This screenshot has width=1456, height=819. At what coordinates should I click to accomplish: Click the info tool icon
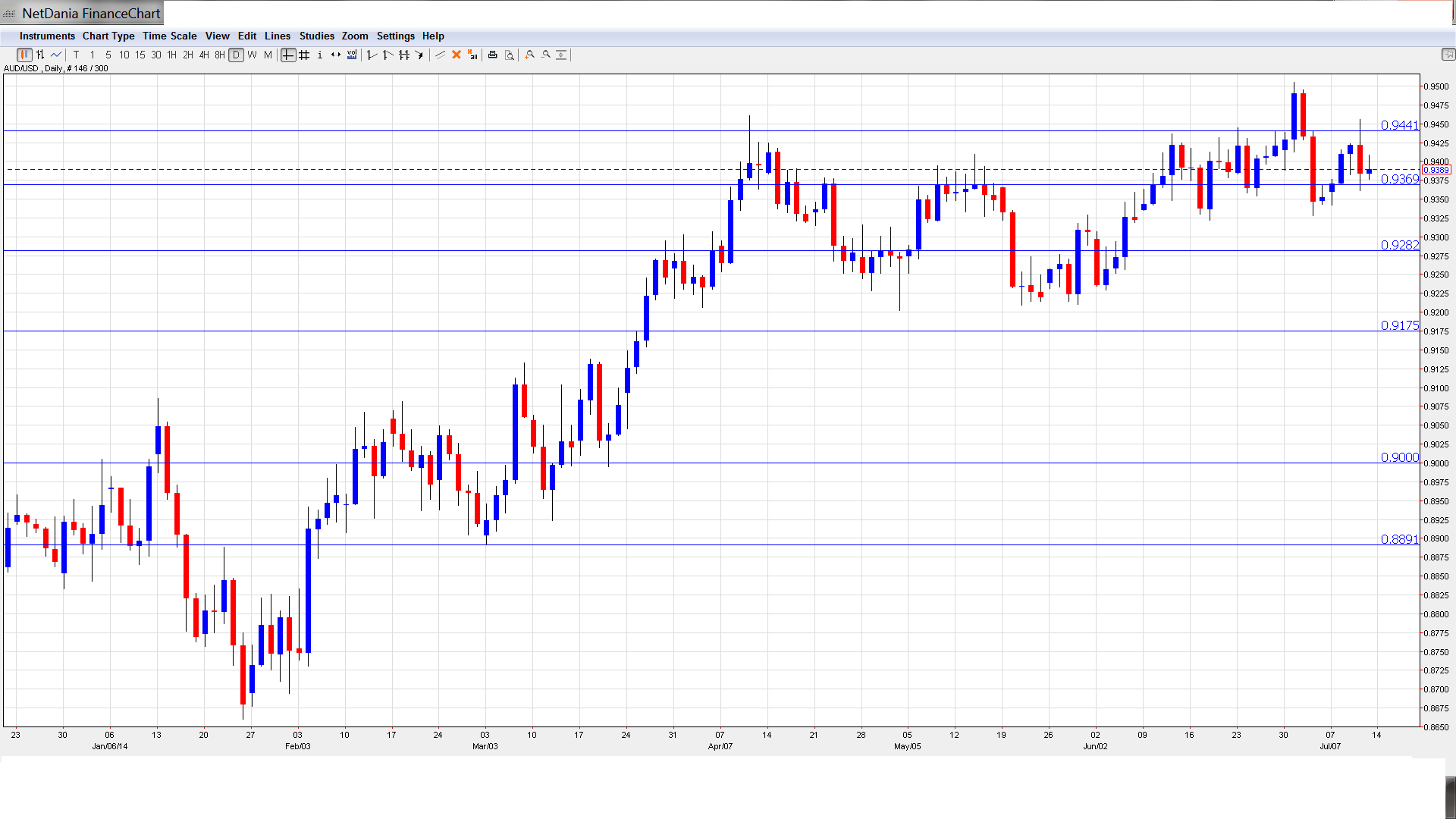click(320, 55)
